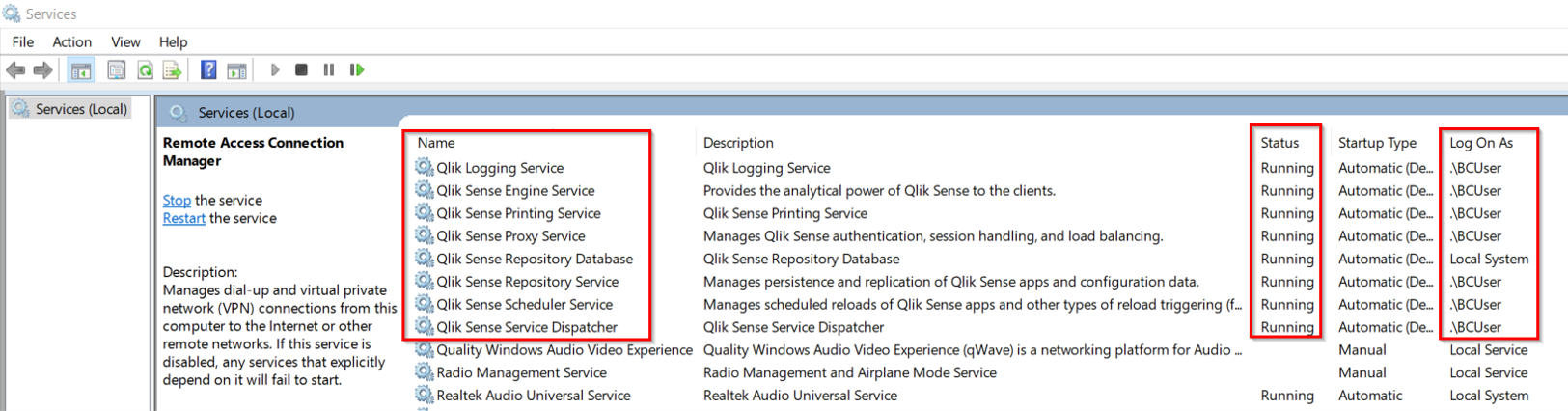1568x411 pixels.
Task: Select Services (Local) in console tree
Action: coord(69,109)
